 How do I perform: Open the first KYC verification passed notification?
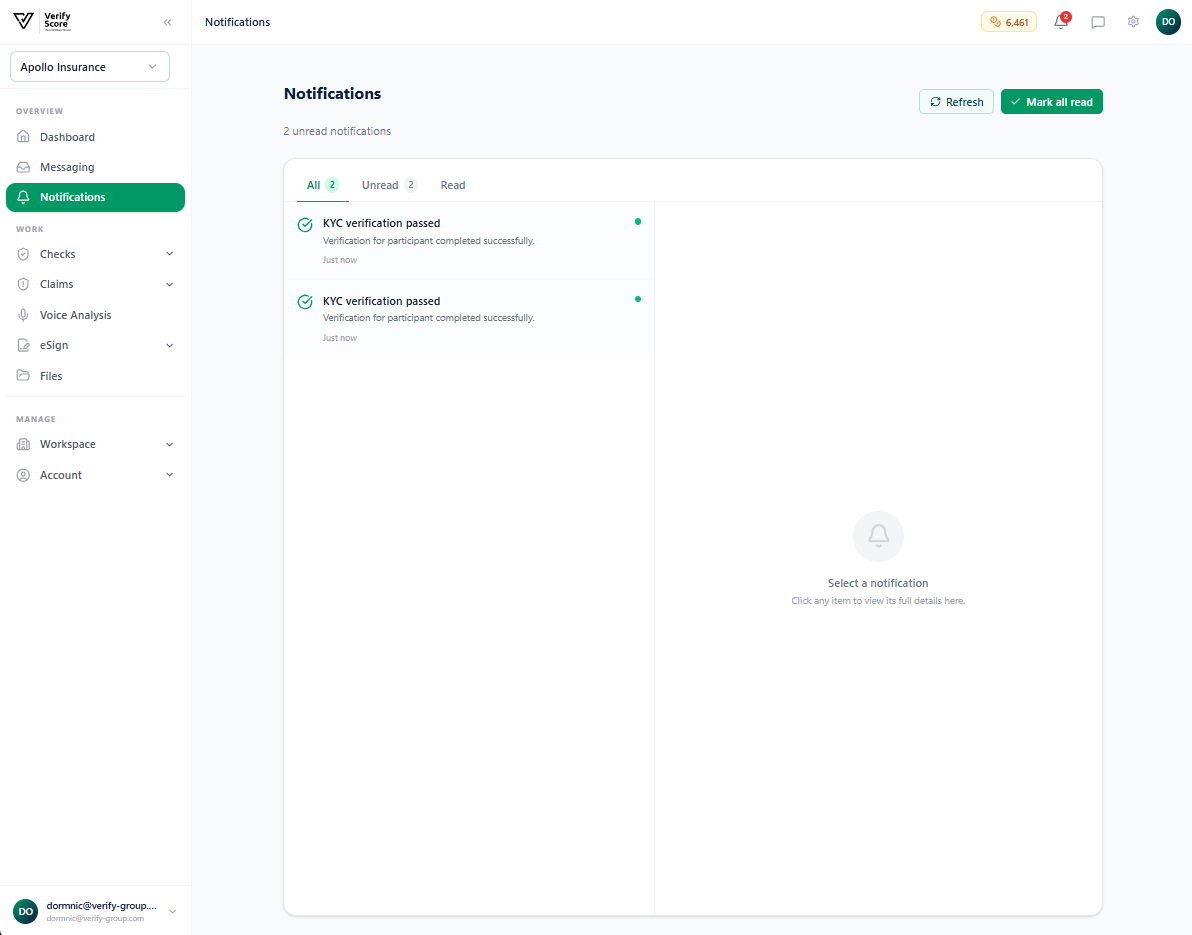(x=469, y=240)
